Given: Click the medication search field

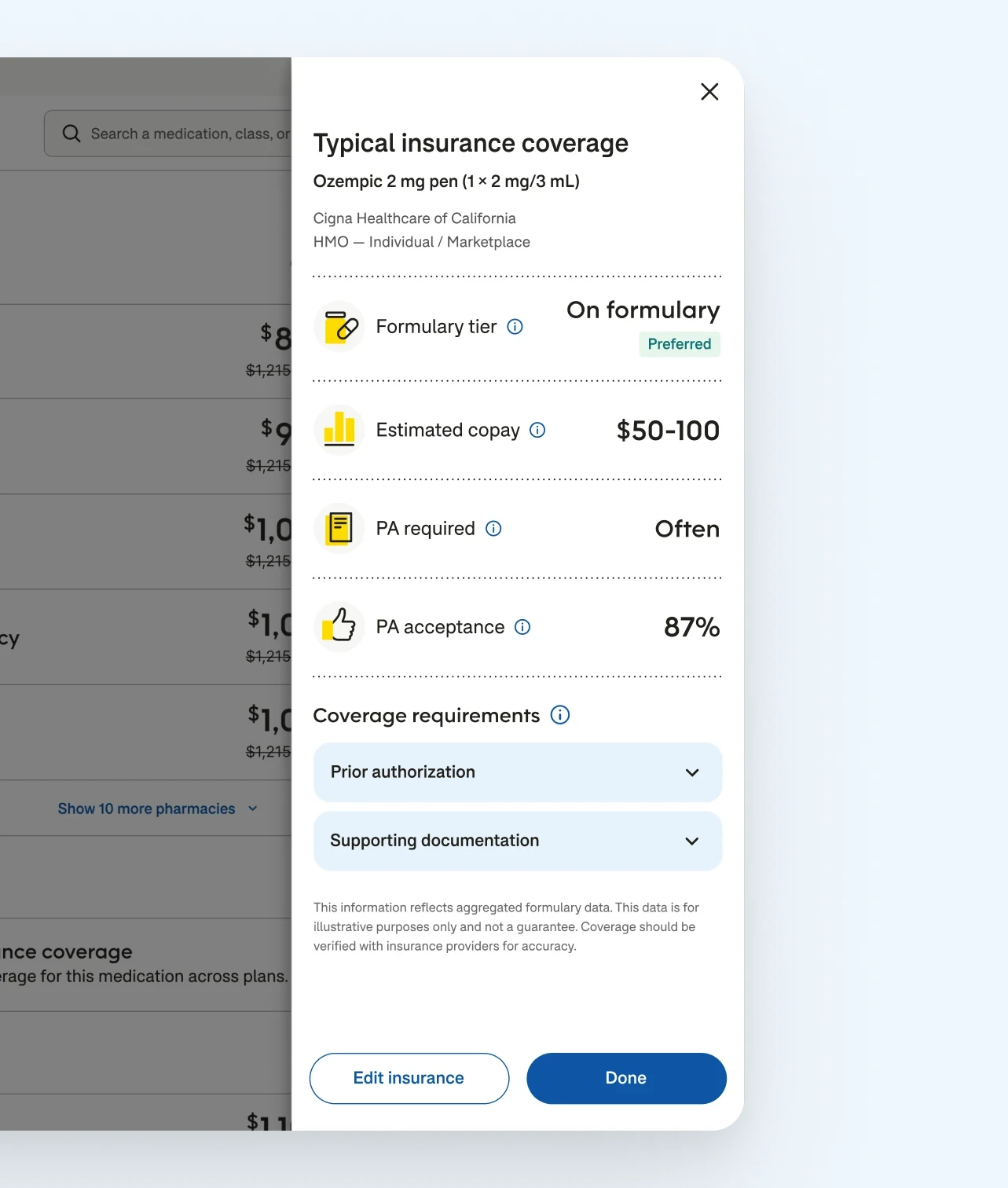Looking at the screenshot, I should [x=168, y=134].
